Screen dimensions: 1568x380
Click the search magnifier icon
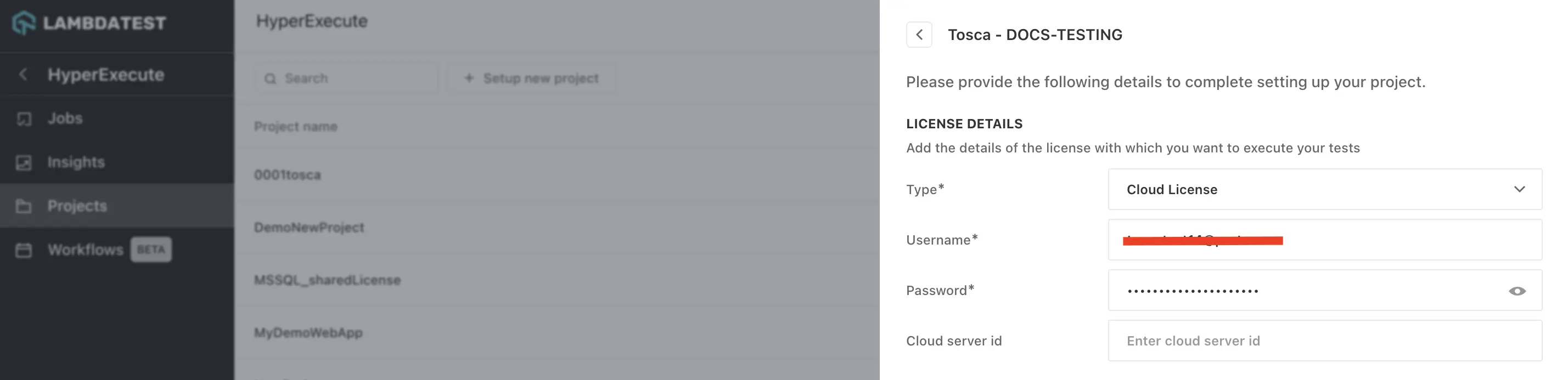269,78
